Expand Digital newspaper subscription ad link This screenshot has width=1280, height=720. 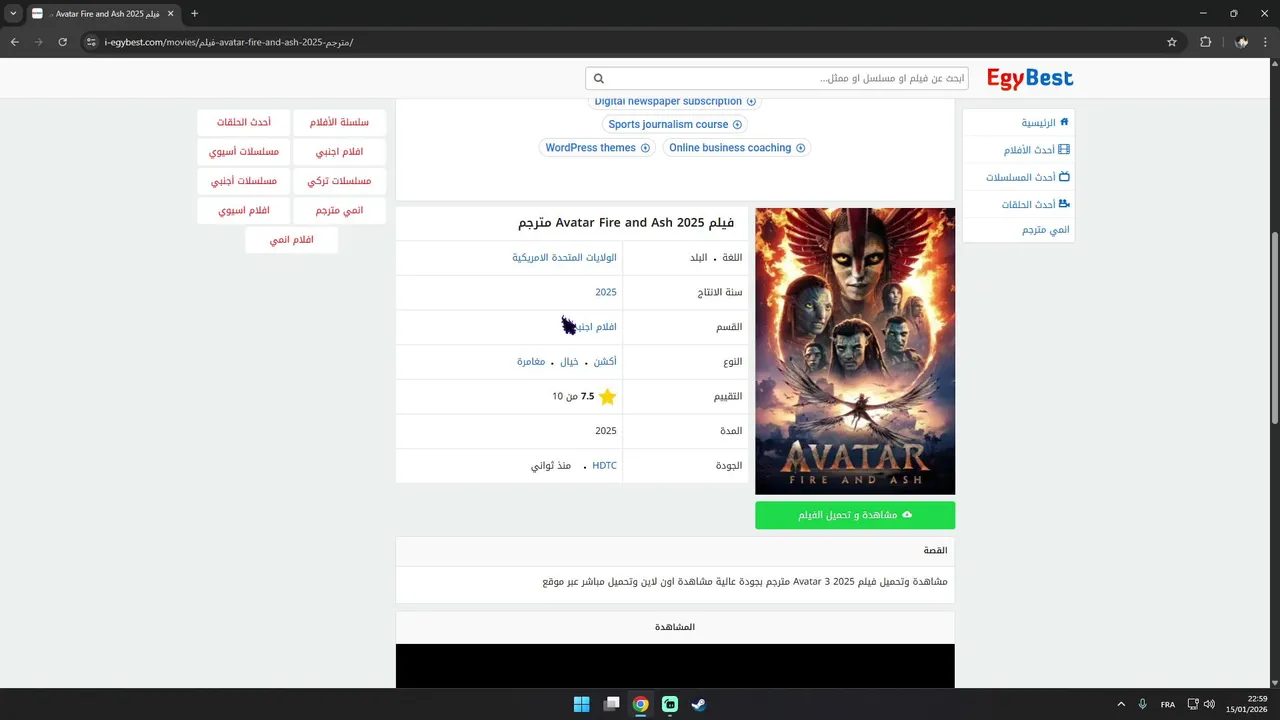coord(675,101)
